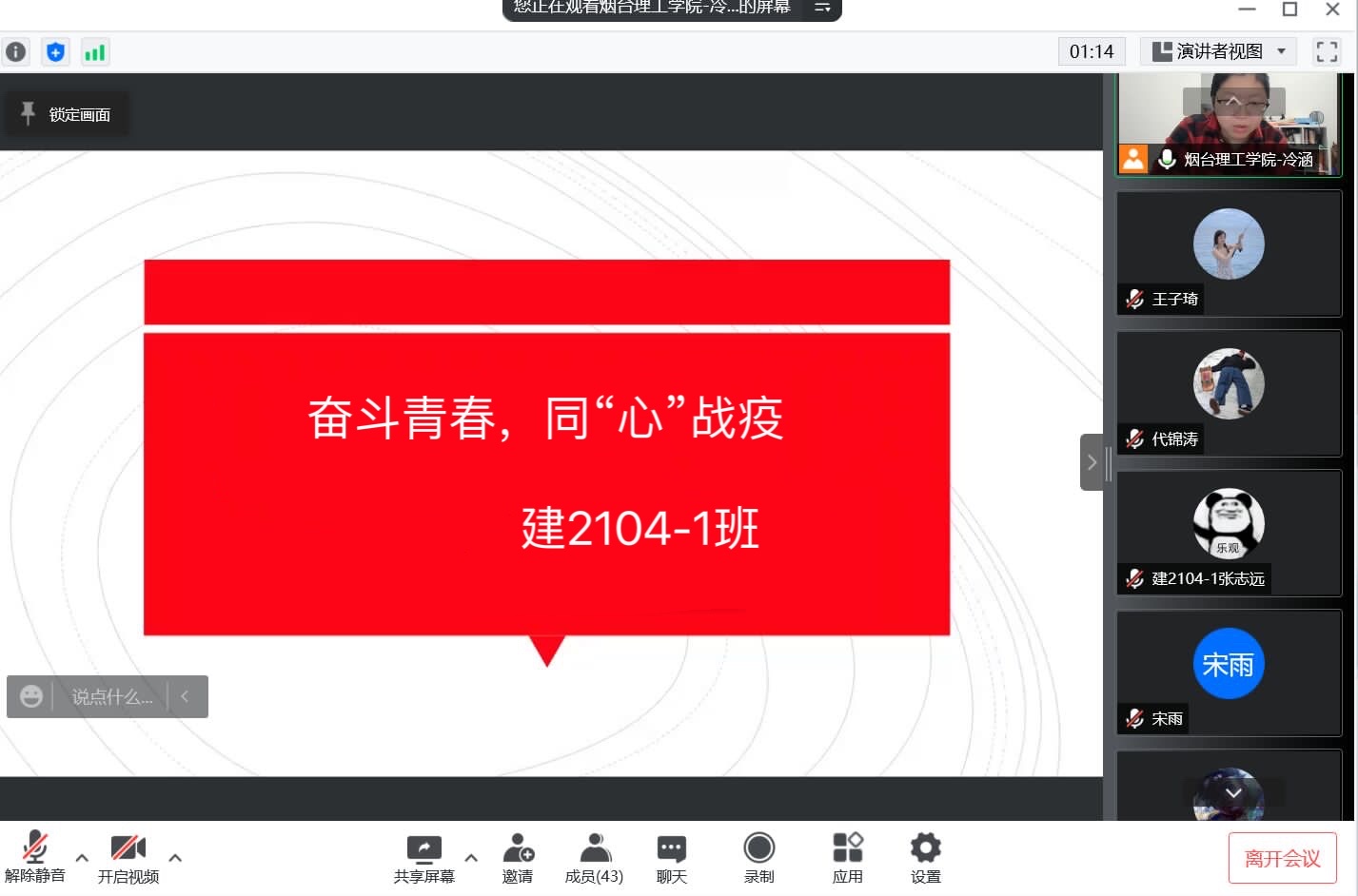Start 录制 recording
The height and width of the screenshot is (896, 1358).
[758, 857]
